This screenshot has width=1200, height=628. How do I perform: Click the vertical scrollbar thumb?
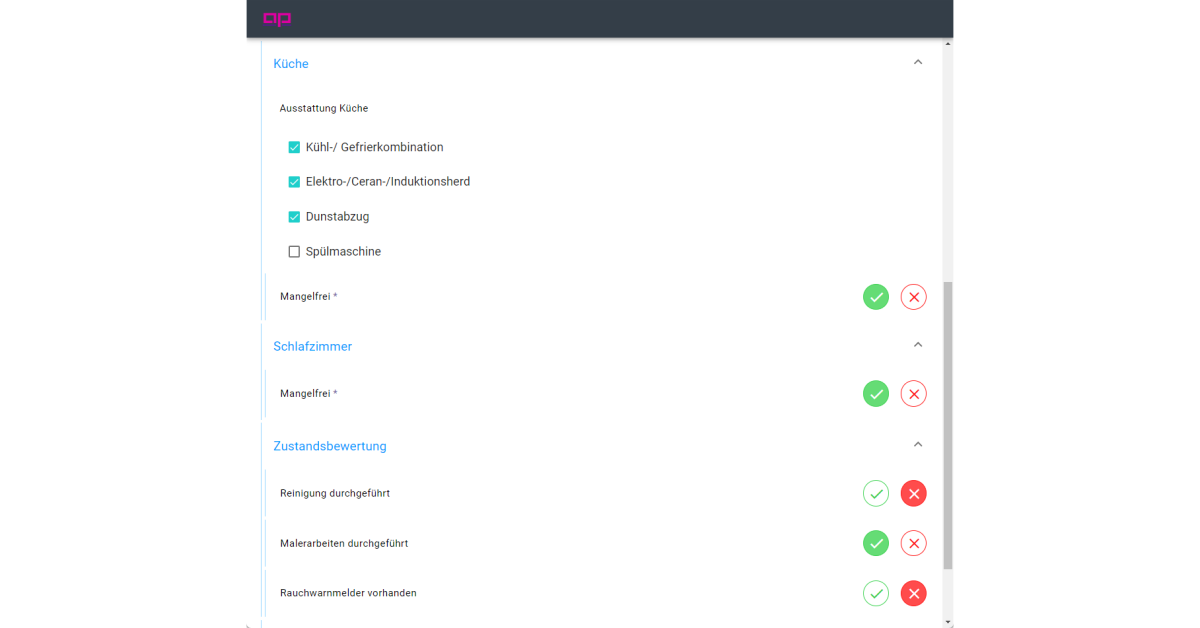(948, 425)
